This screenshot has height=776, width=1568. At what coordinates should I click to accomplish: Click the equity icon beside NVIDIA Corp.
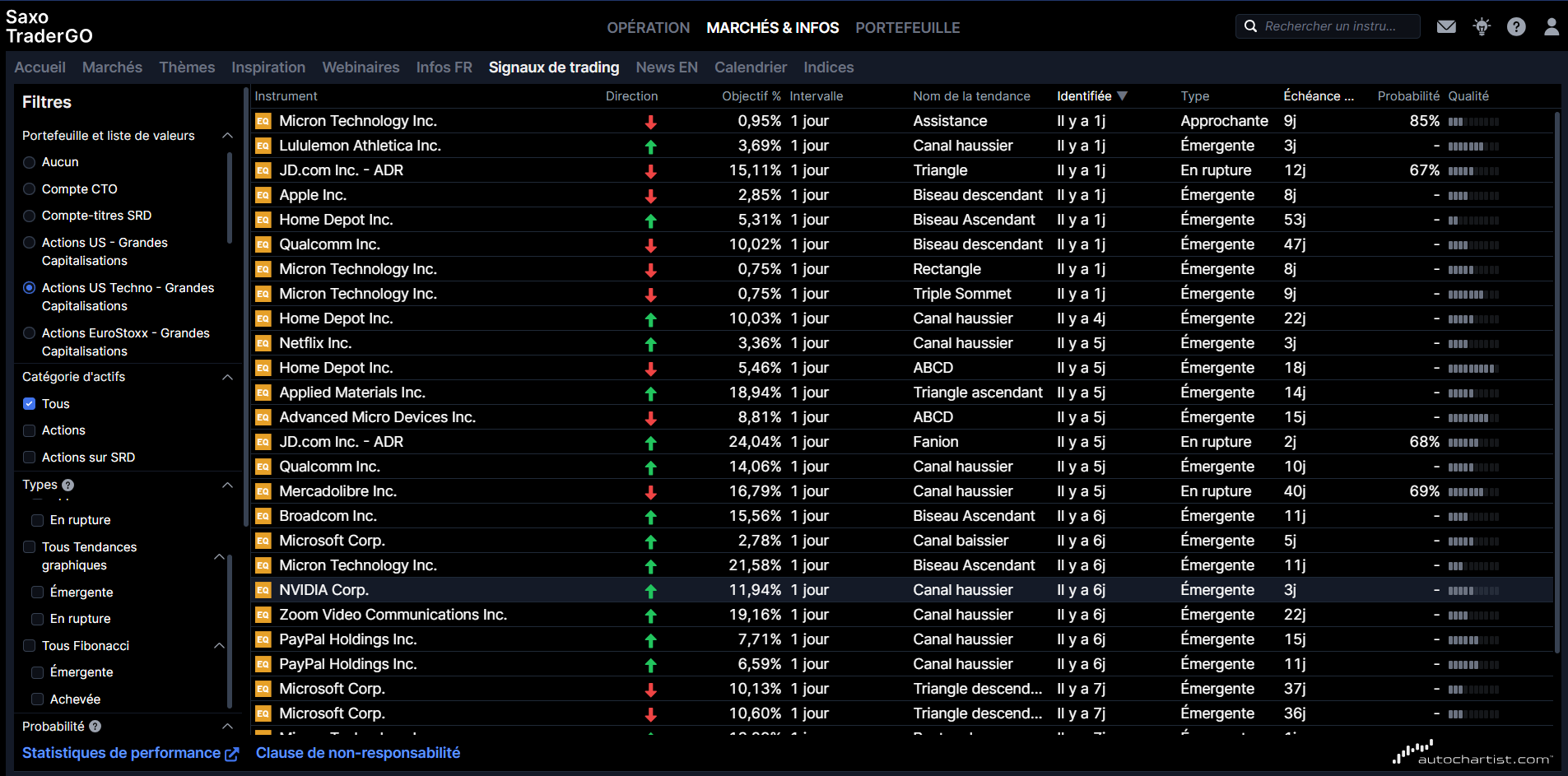[x=263, y=590]
